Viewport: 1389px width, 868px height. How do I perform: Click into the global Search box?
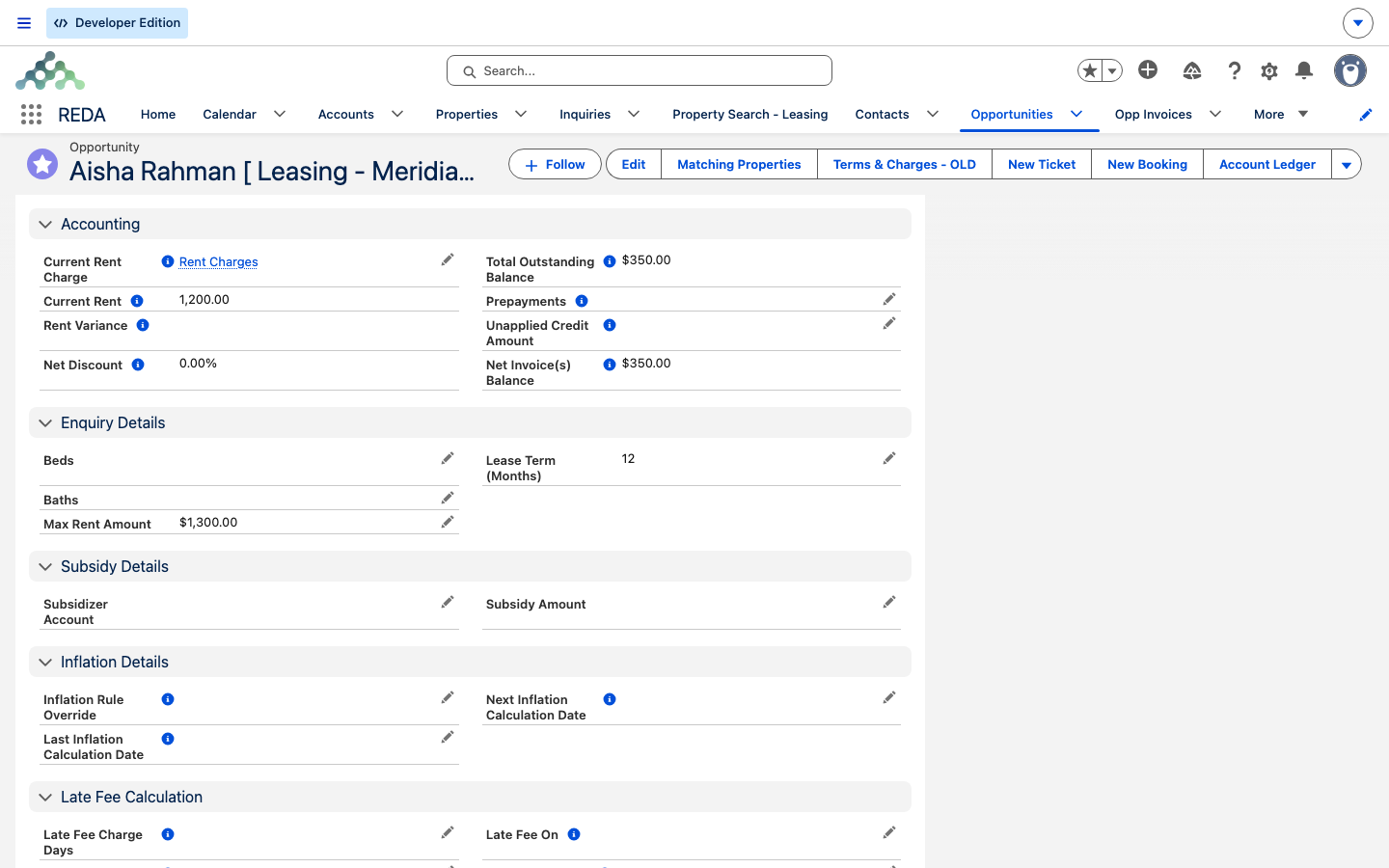point(640,70)
